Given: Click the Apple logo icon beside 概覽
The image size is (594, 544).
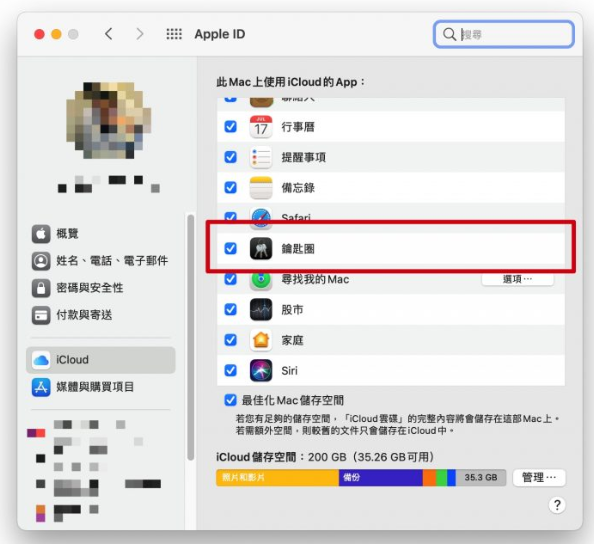Looking at the screenshot, I should pyautogui.click(x=41, y=234).
